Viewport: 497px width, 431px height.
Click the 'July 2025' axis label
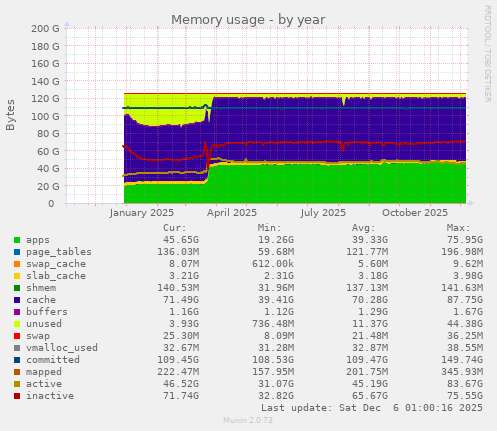(323, 213)
